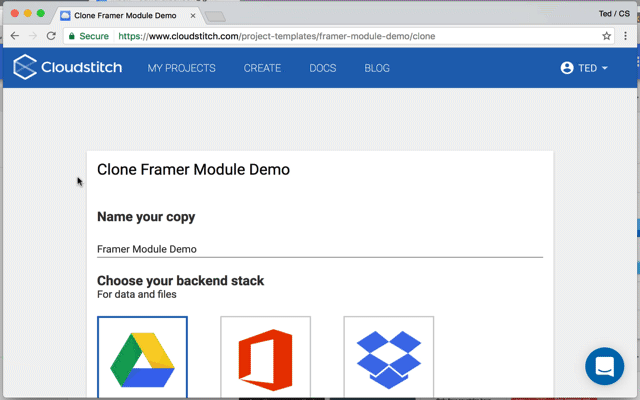Open MY PROJECTS page

182,68
